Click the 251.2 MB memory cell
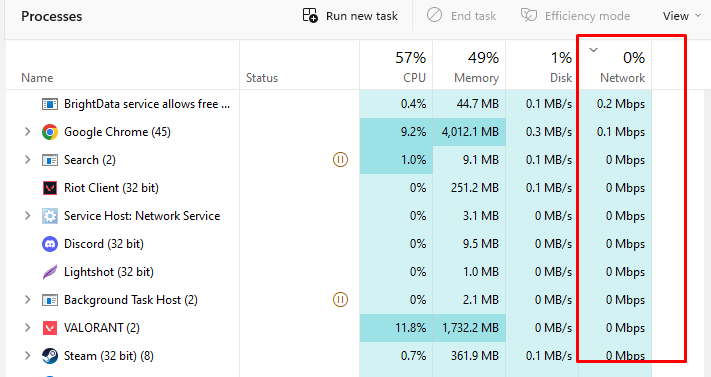 point(469,188)
